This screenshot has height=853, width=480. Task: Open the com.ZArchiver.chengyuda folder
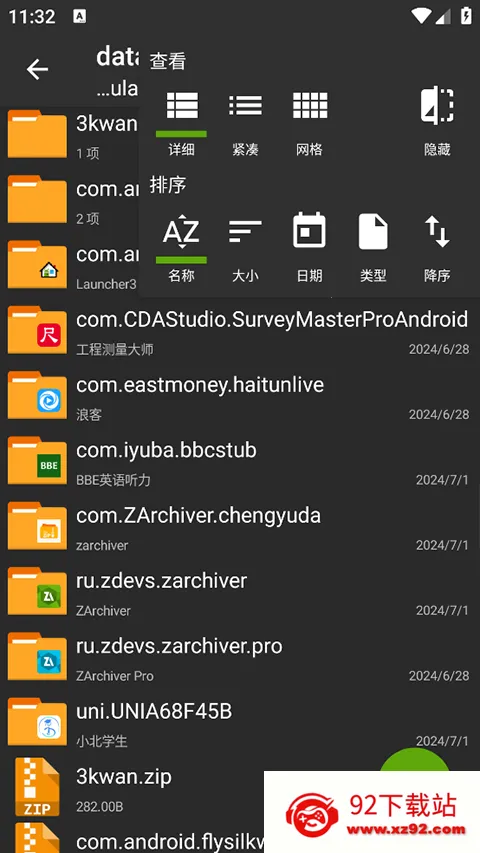point(240,528)
